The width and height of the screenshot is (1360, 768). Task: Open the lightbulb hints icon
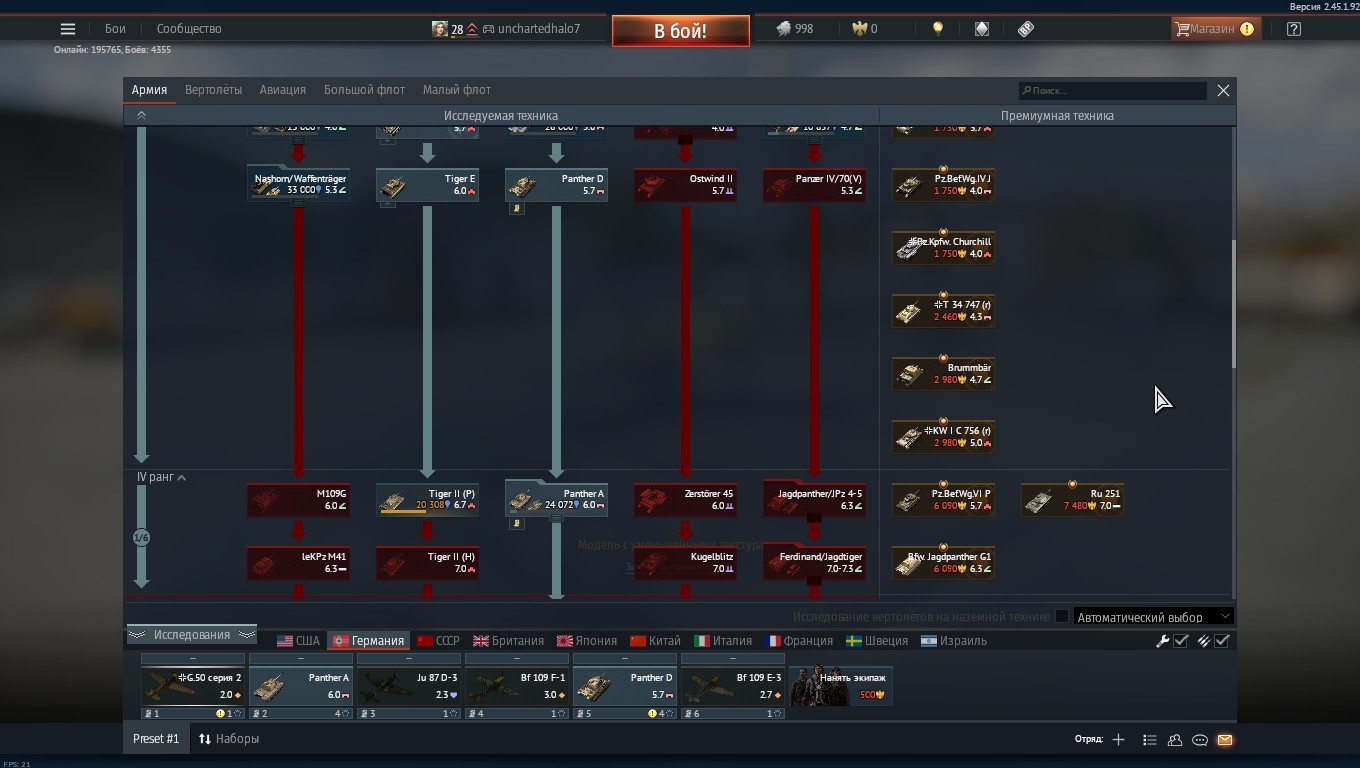tap(938, 29)
